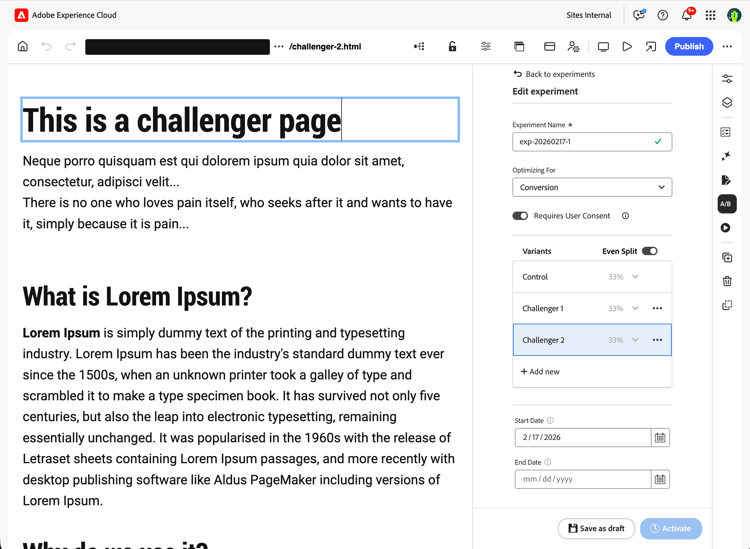Open the toolbar more options ellipsis
The height and width of the screenshot is (549, 750).
(x=727, y=46)
